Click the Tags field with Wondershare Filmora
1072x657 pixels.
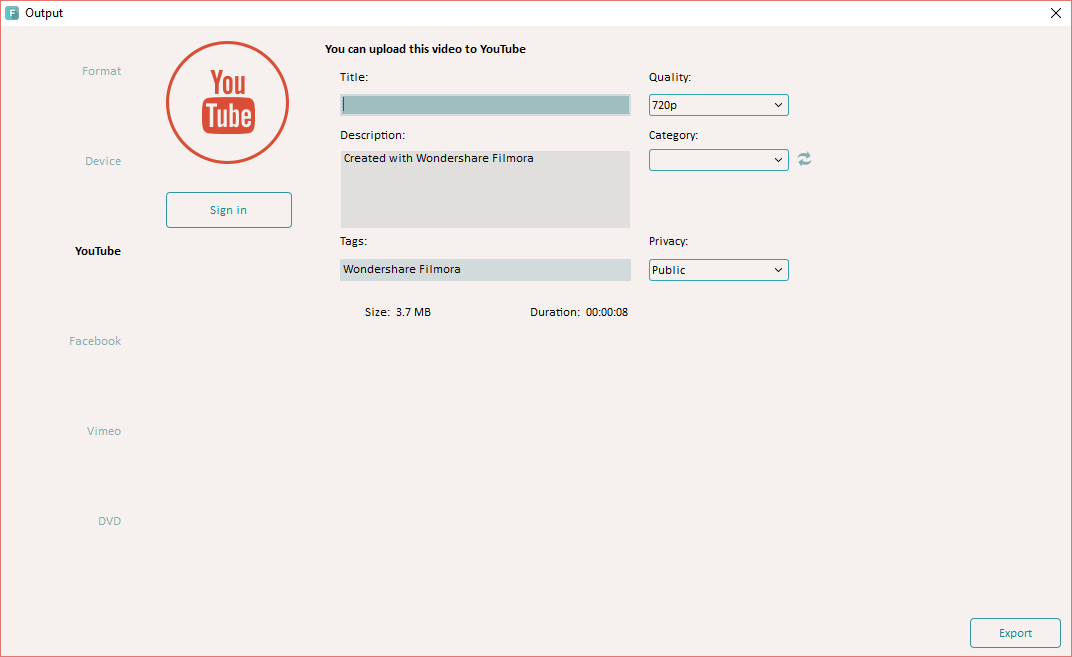pyautogui.click(x=485, y=270)
